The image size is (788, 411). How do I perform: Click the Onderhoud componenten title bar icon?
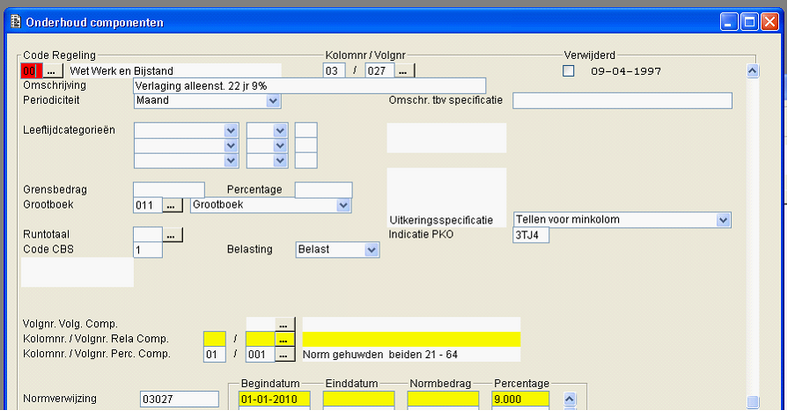pos(16,22)
